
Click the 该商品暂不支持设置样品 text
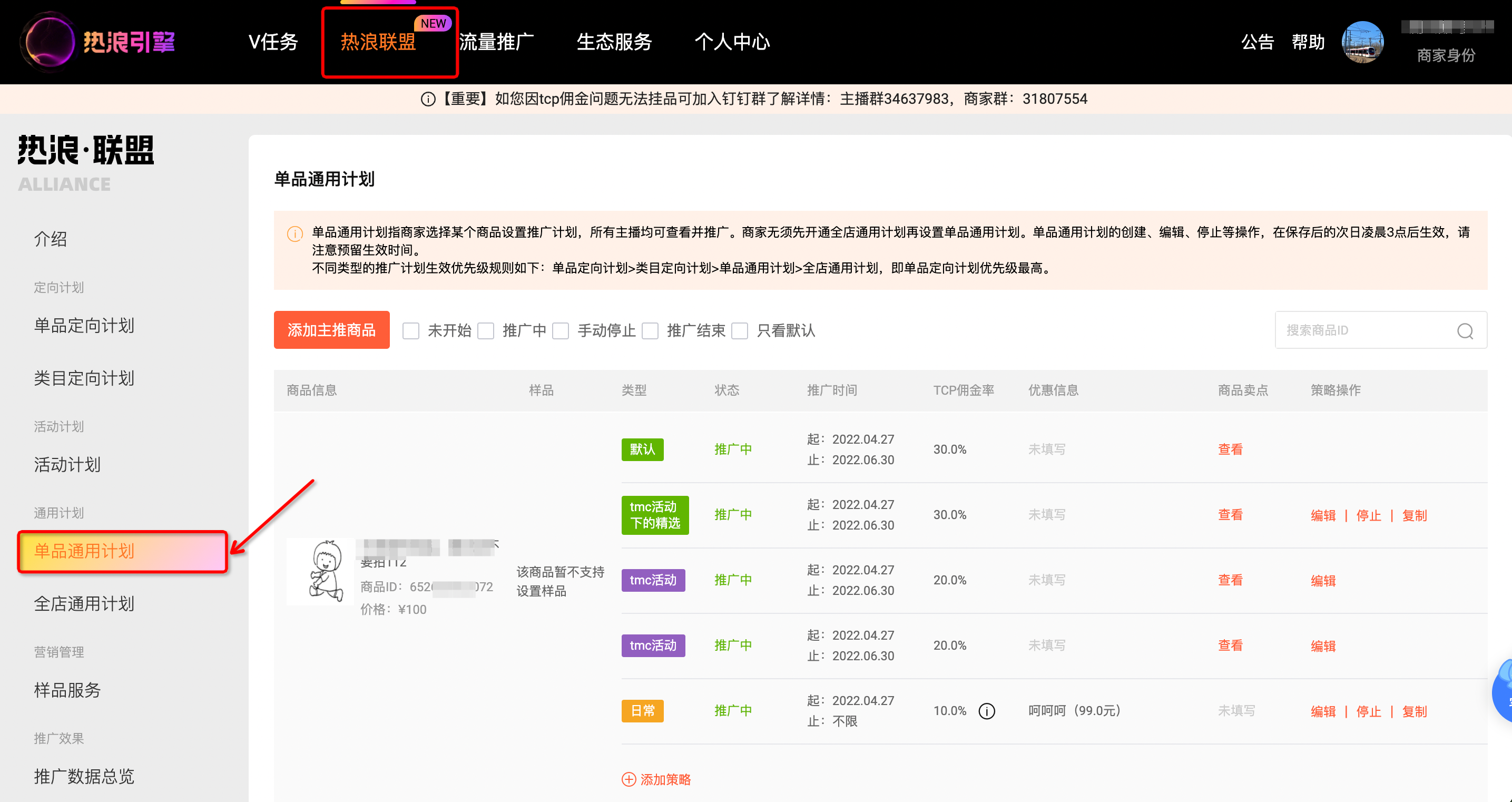point(561,581)
